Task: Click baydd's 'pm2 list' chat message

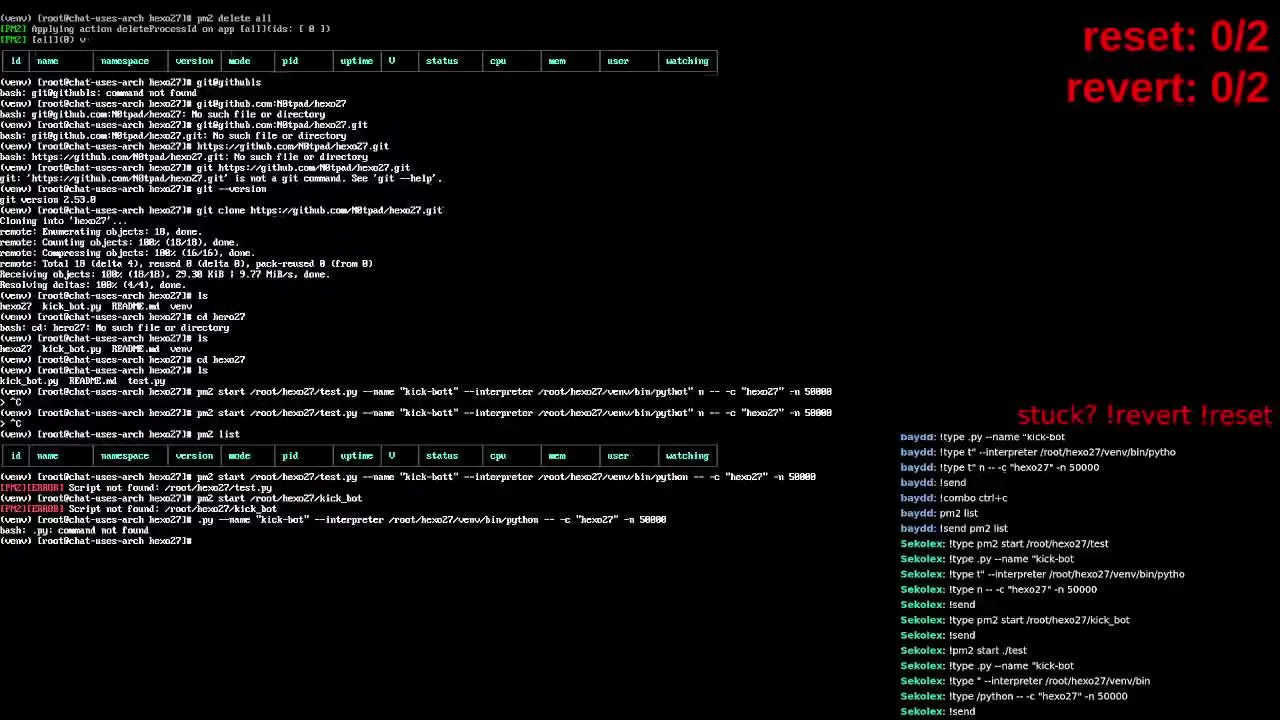Action: click(939, 513)
